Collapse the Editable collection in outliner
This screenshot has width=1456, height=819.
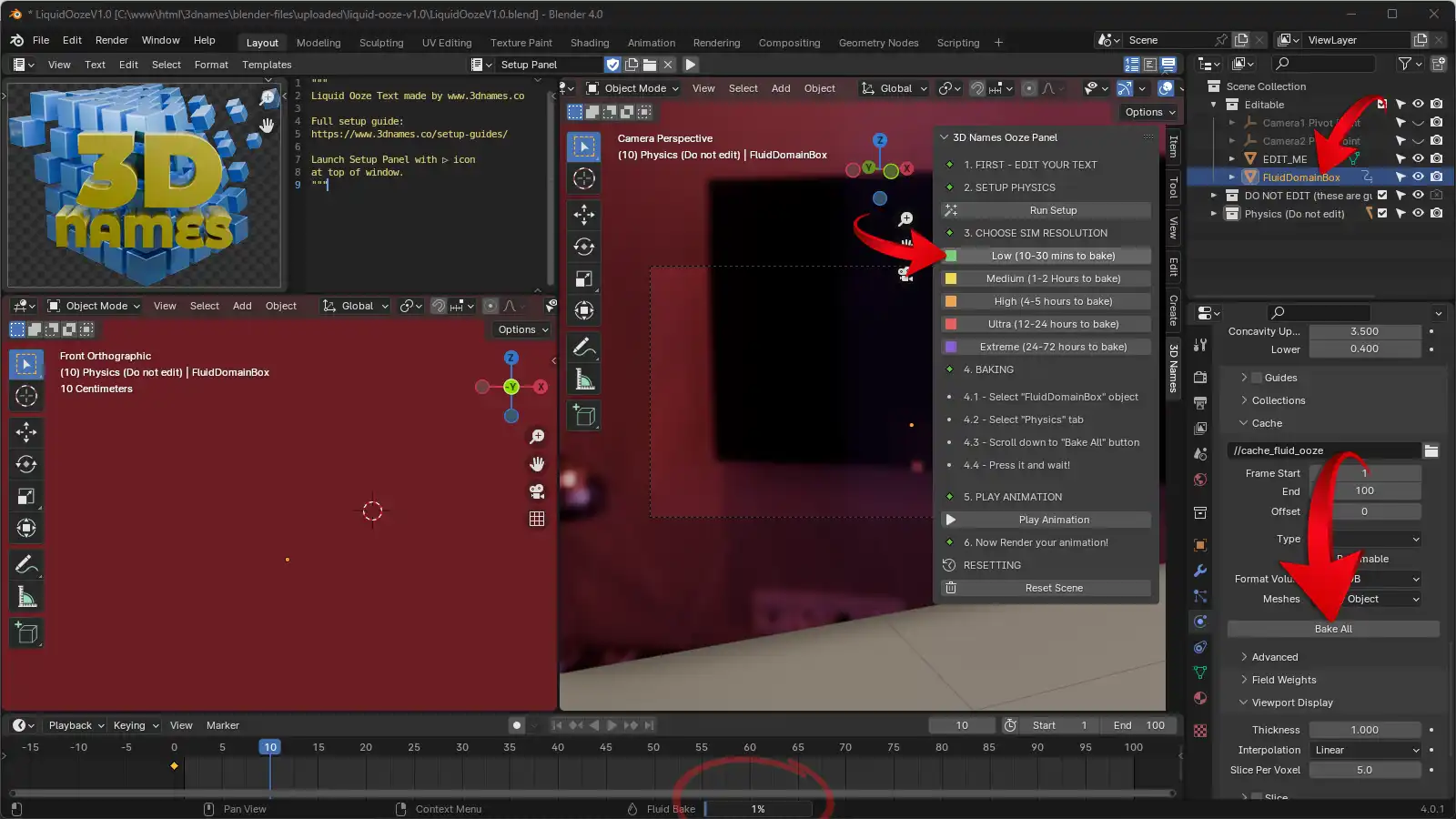pyautogui.click(x=1213, y=105)
